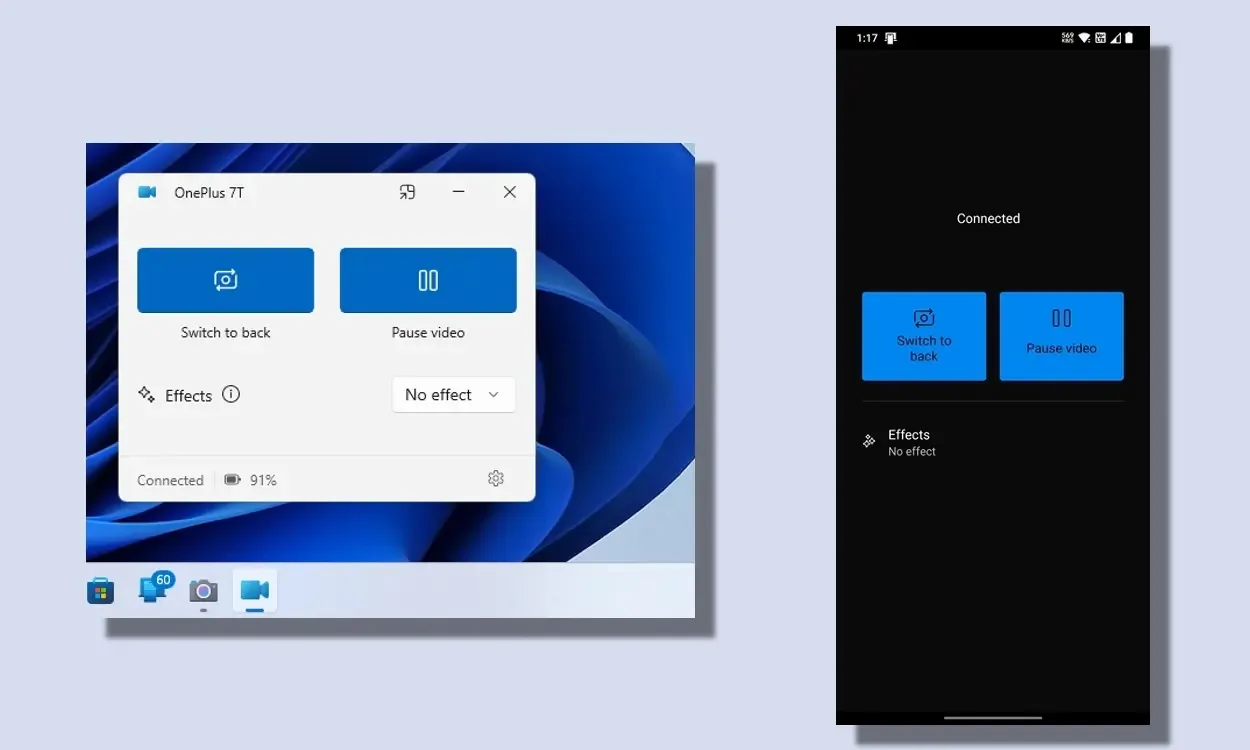
Task: Click the active video camera taskbar icon
Action: click(x=255, y=590)
